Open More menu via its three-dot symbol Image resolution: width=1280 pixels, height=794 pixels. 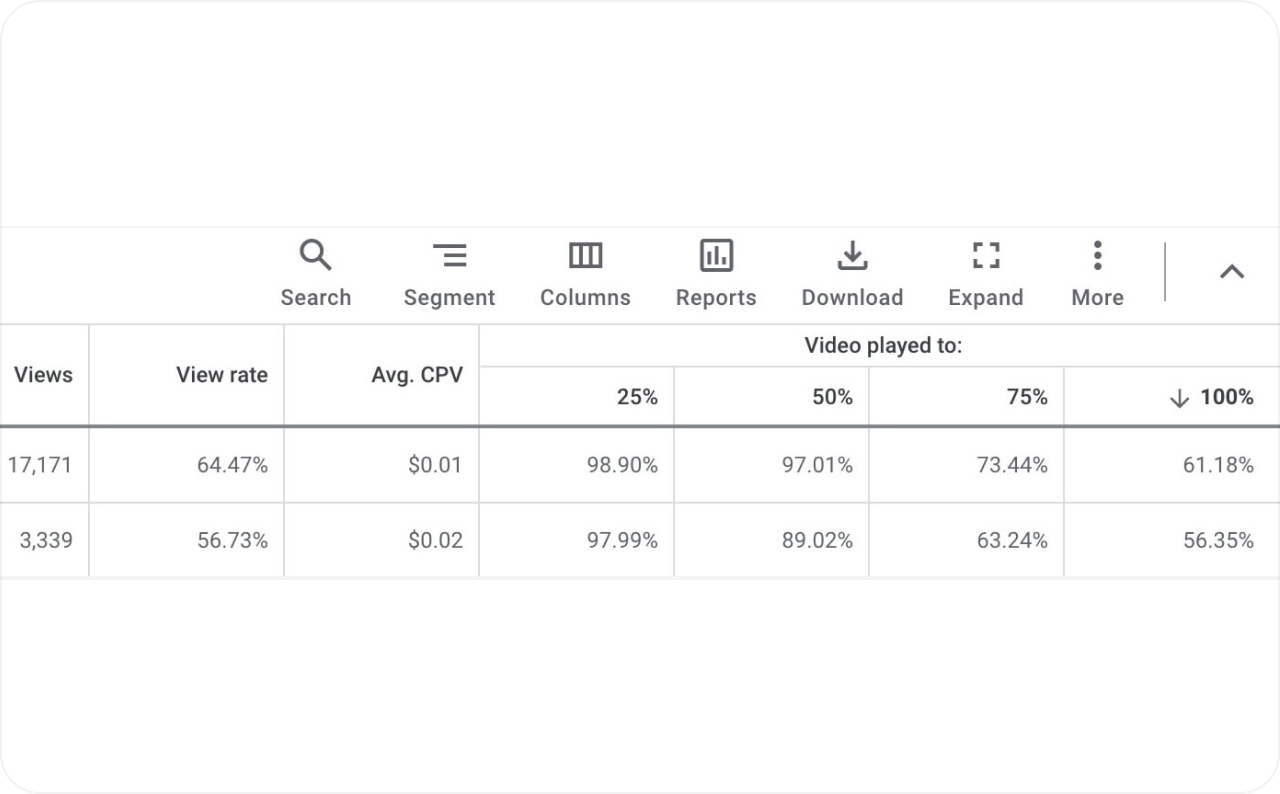[x=1097, y=255]
